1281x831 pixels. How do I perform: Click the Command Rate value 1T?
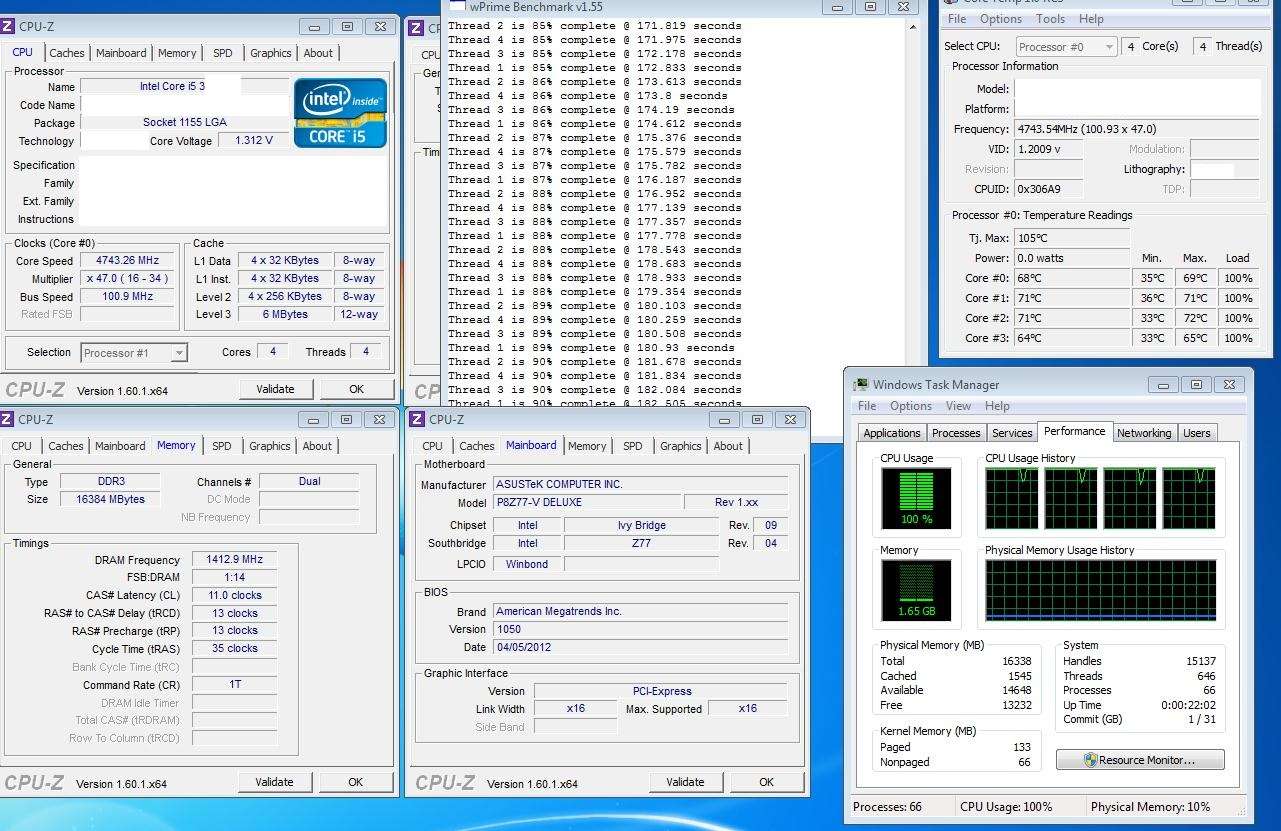click(x=235, y=685)
